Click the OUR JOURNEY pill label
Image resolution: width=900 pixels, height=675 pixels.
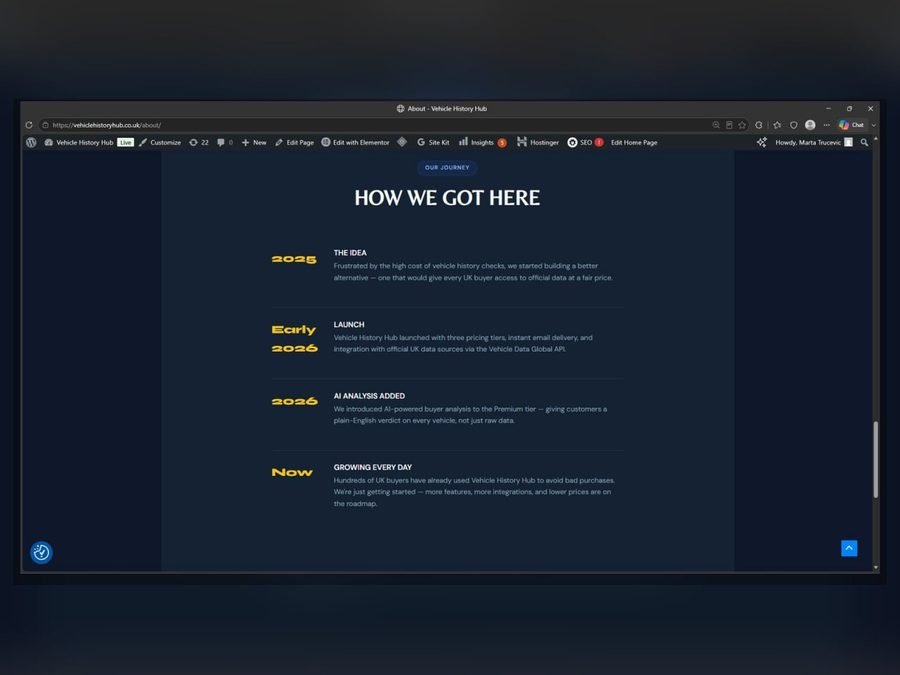pos(447,168)
